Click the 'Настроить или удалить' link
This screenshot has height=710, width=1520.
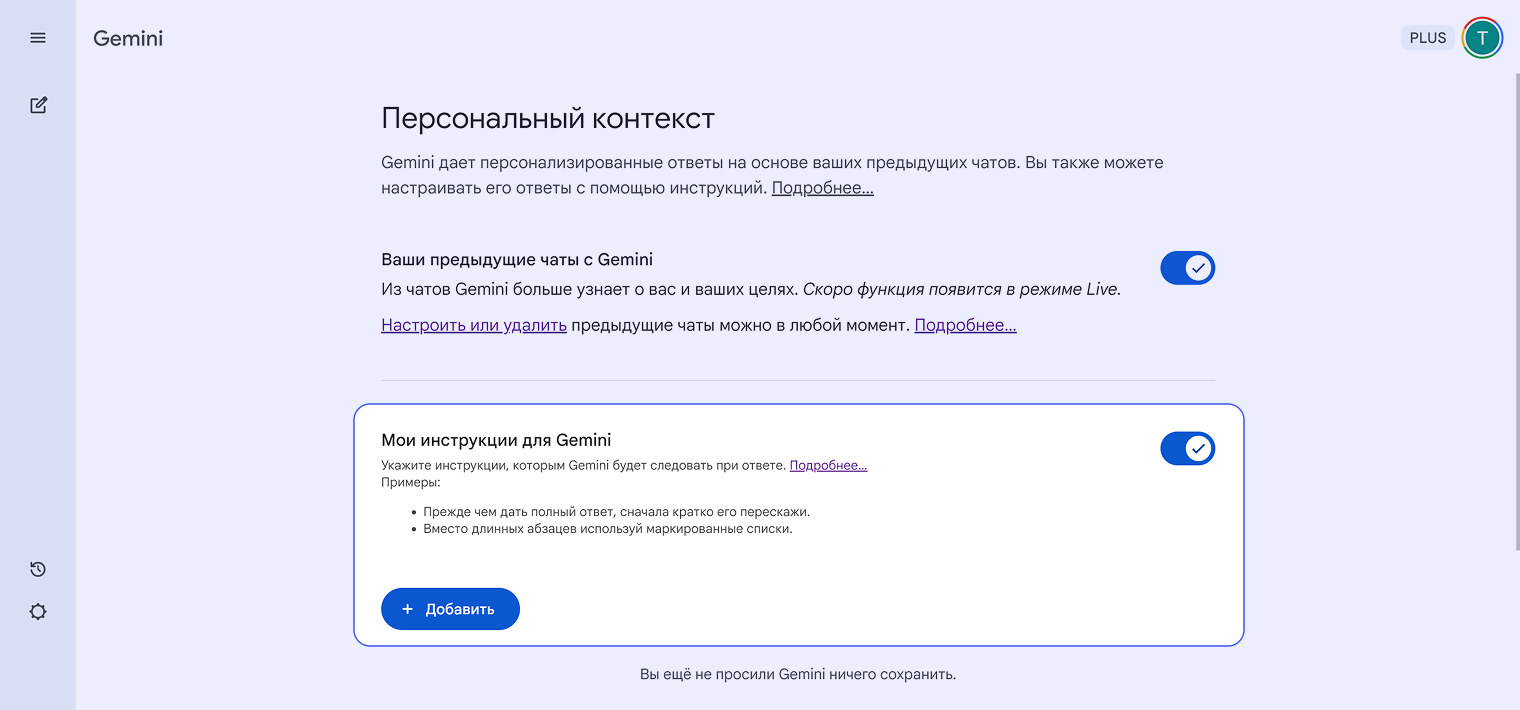473,325
